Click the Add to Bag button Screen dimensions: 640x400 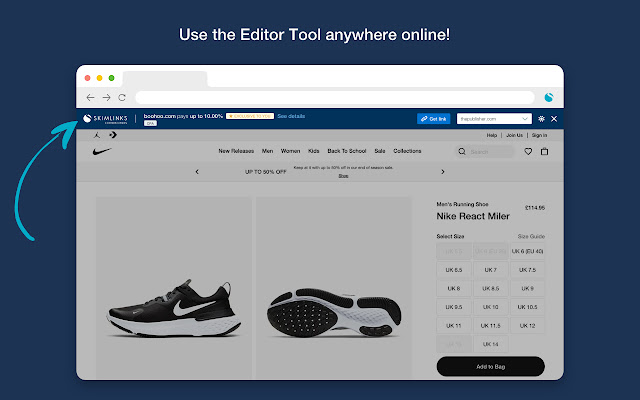click(x=490, y=367)
